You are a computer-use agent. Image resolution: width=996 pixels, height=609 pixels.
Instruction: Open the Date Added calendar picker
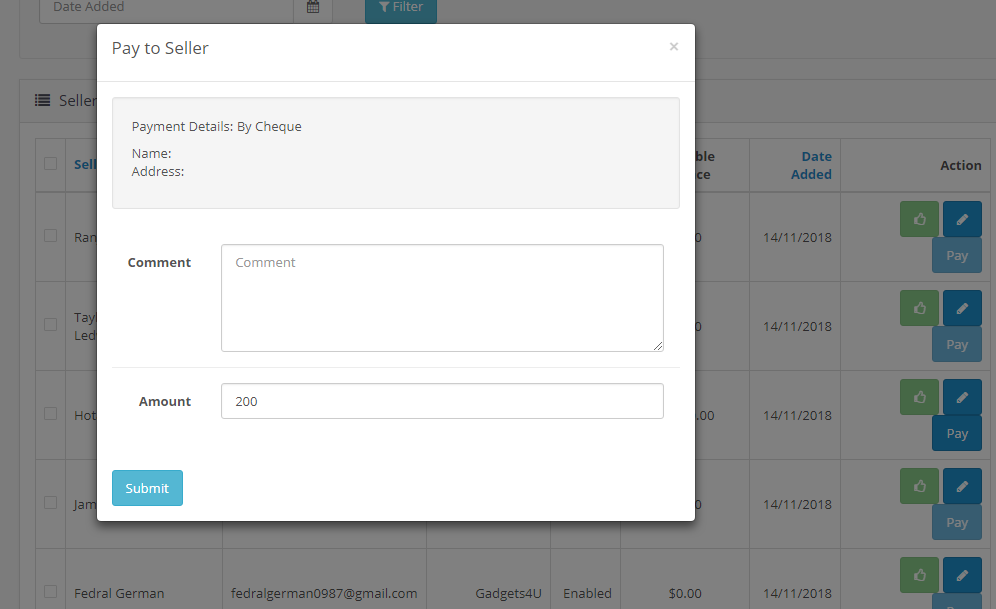coord(313,8)
